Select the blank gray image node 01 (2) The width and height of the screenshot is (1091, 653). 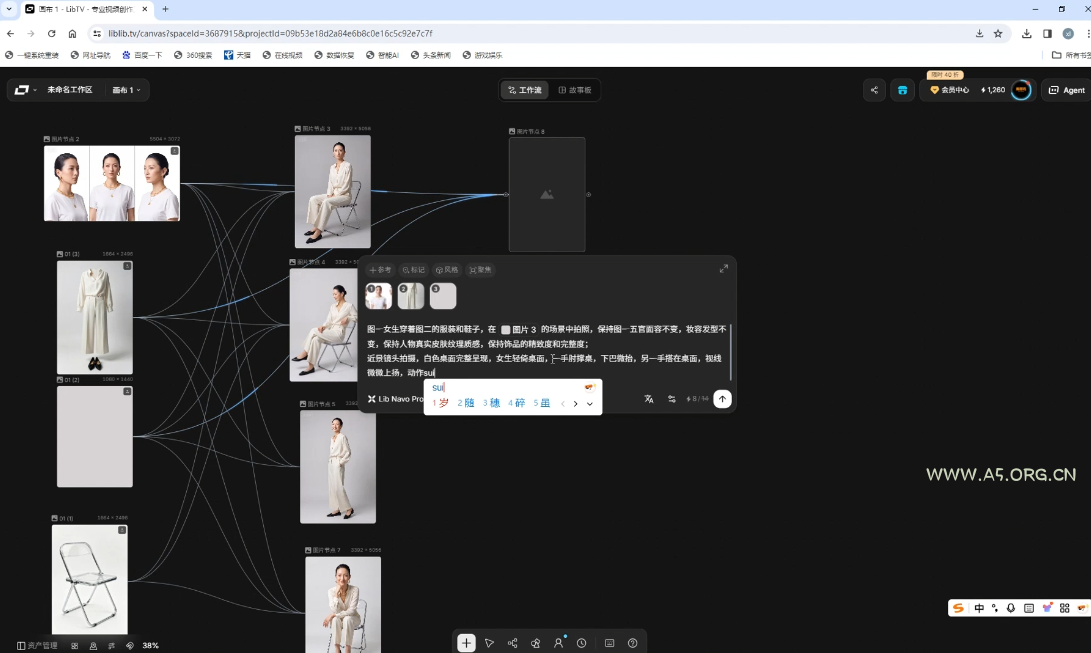(x=95, y=437)
